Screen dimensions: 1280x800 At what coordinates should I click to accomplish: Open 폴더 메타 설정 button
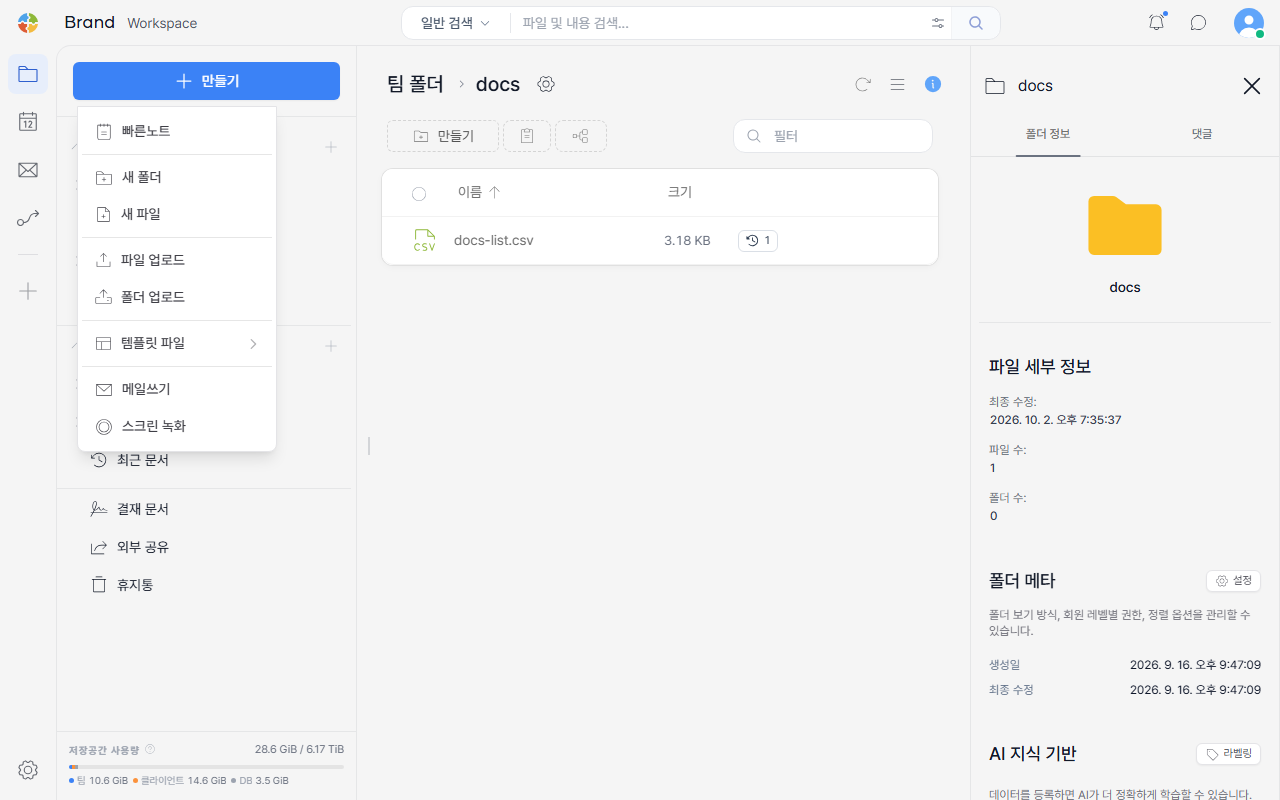coord(1233,581)
